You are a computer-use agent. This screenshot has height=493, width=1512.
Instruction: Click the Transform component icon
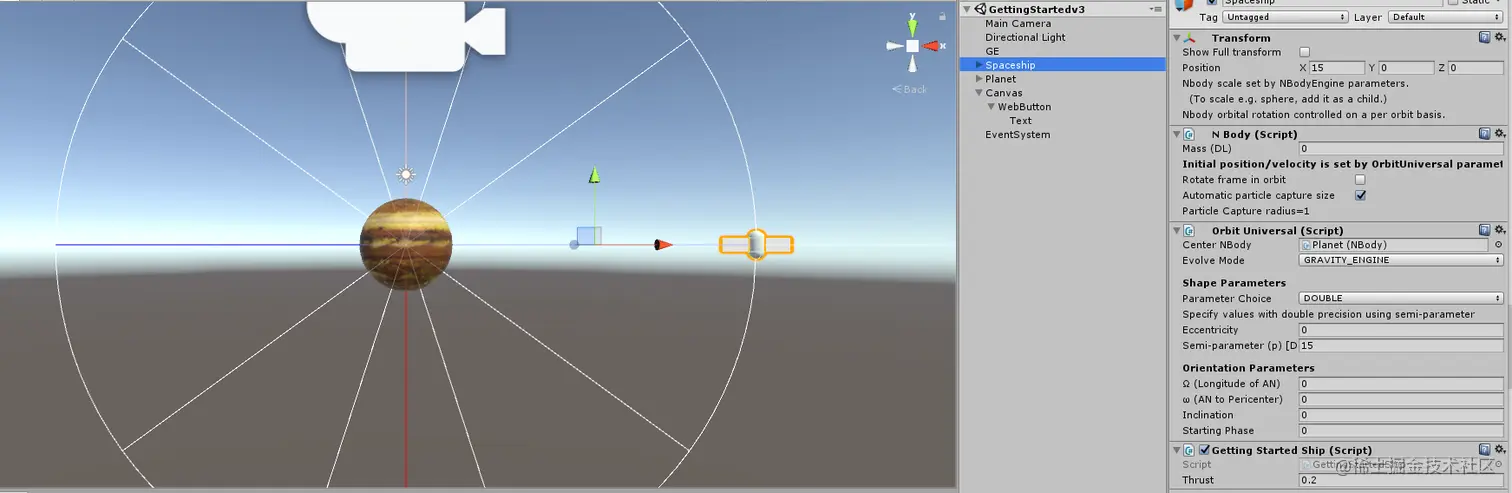1190,38
